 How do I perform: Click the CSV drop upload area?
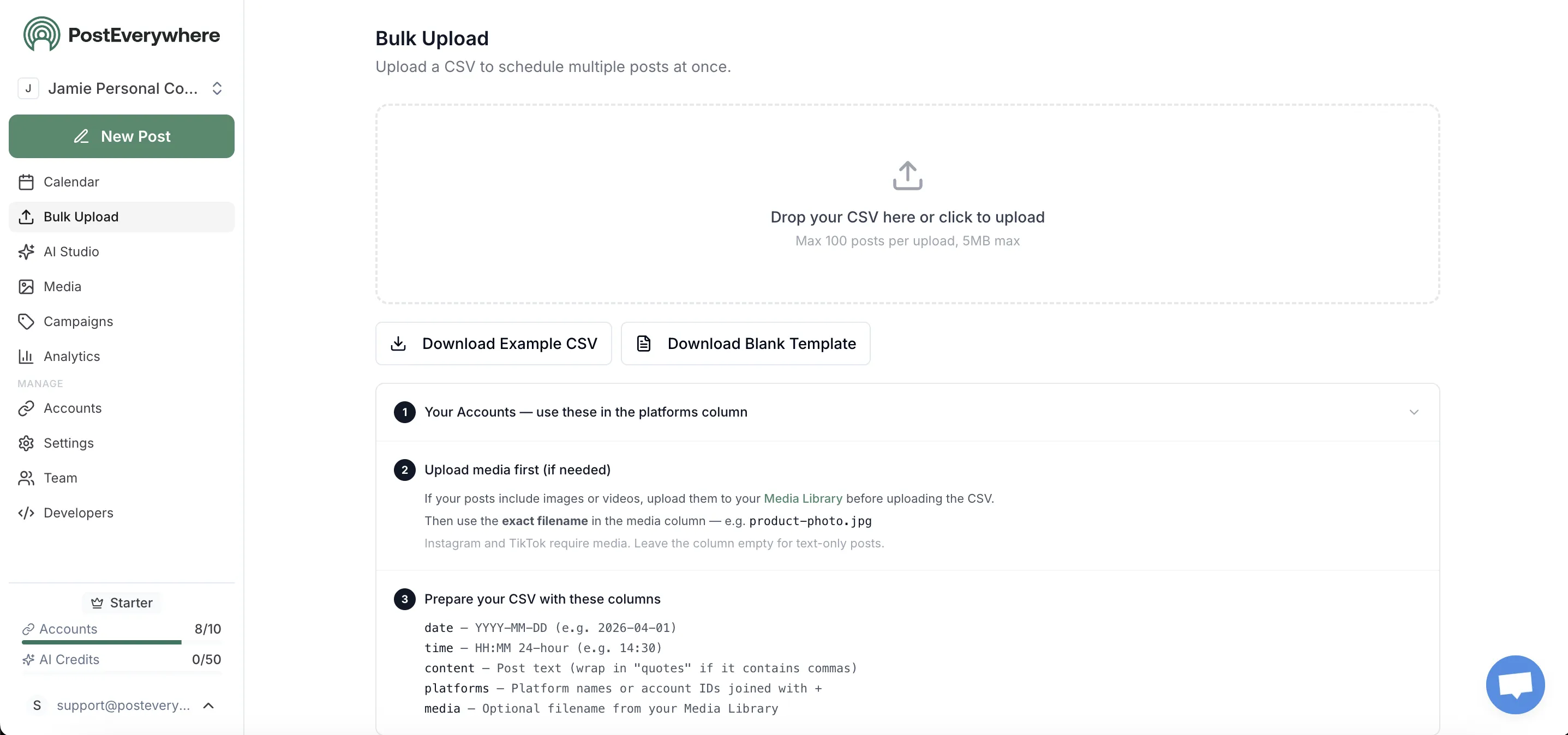[x=907, y=204]
